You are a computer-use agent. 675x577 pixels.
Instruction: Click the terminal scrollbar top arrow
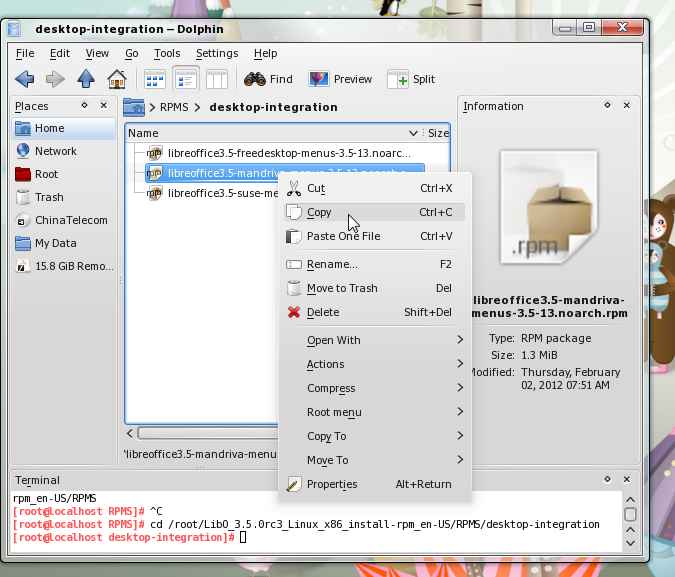[x=630, y=500]
